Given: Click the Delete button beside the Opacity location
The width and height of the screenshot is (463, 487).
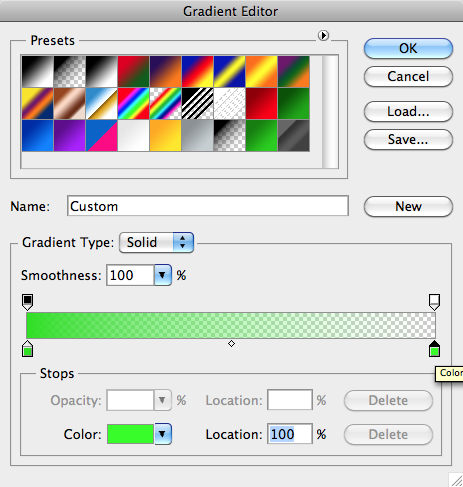Looking at the screenshot, I should tap(388, 400).
